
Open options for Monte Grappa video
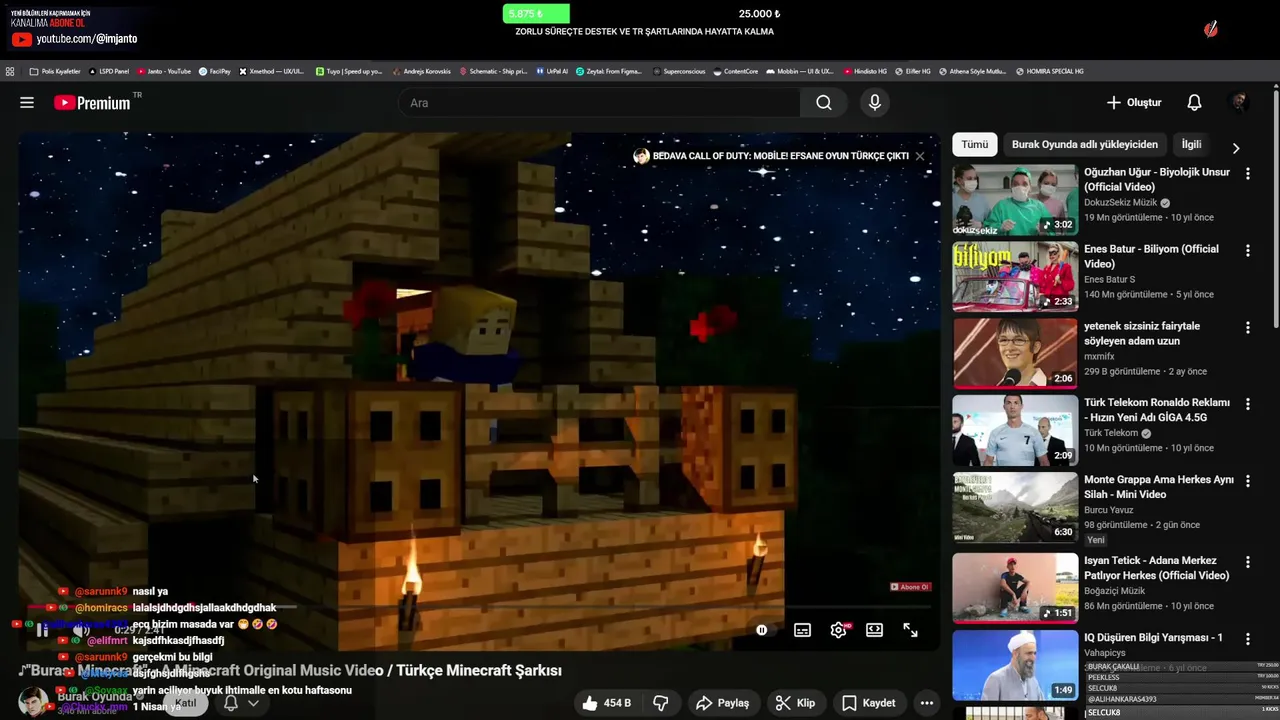[x=1247, y=481]
